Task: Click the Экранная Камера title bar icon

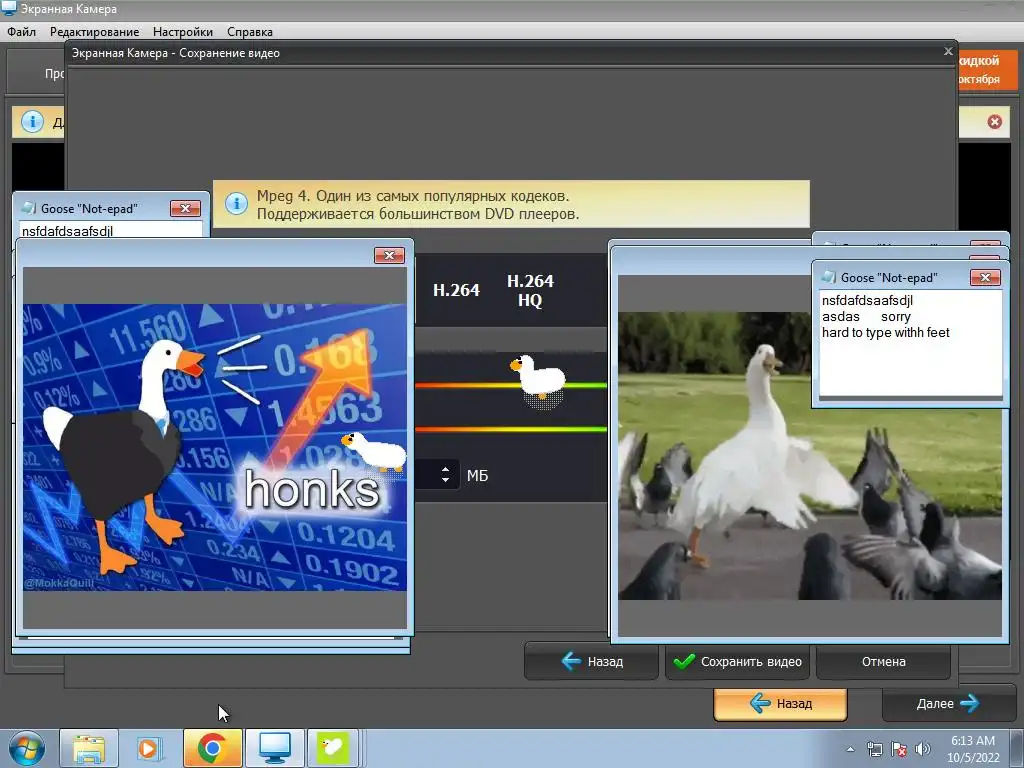Action: (x=9, y=8)
